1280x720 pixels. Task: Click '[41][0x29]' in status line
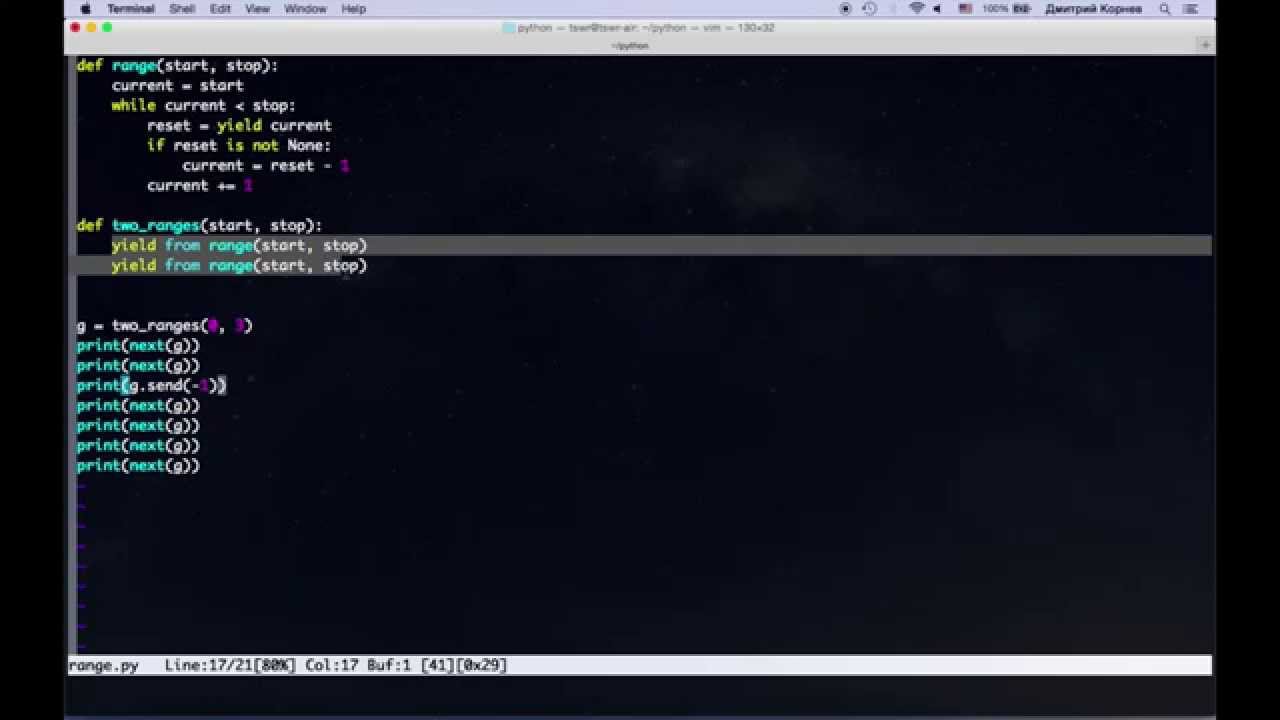pyautogui.click(x=464, y=665)
